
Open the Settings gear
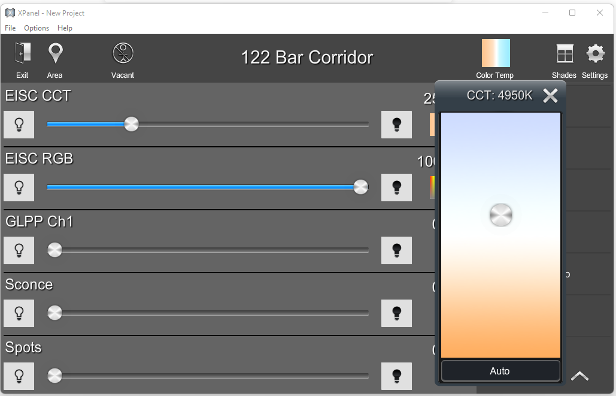coord(595,53)
